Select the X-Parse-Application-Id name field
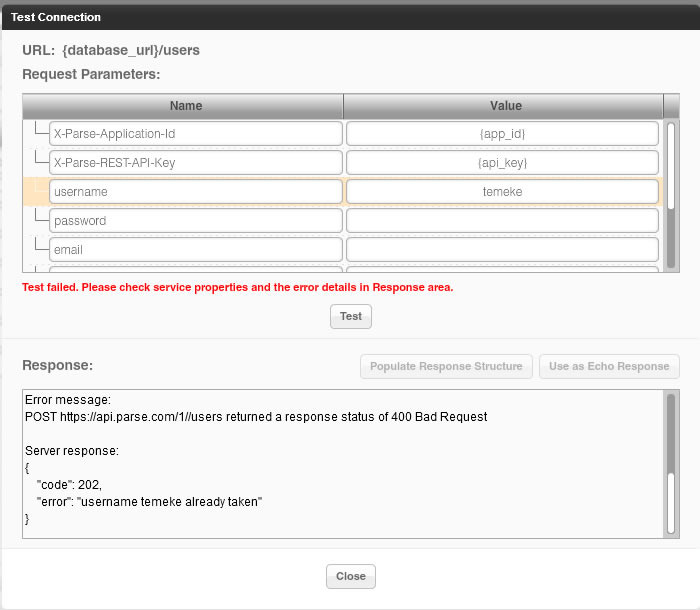700x610 pixels. pyautogui.click(x=195, y=134)
